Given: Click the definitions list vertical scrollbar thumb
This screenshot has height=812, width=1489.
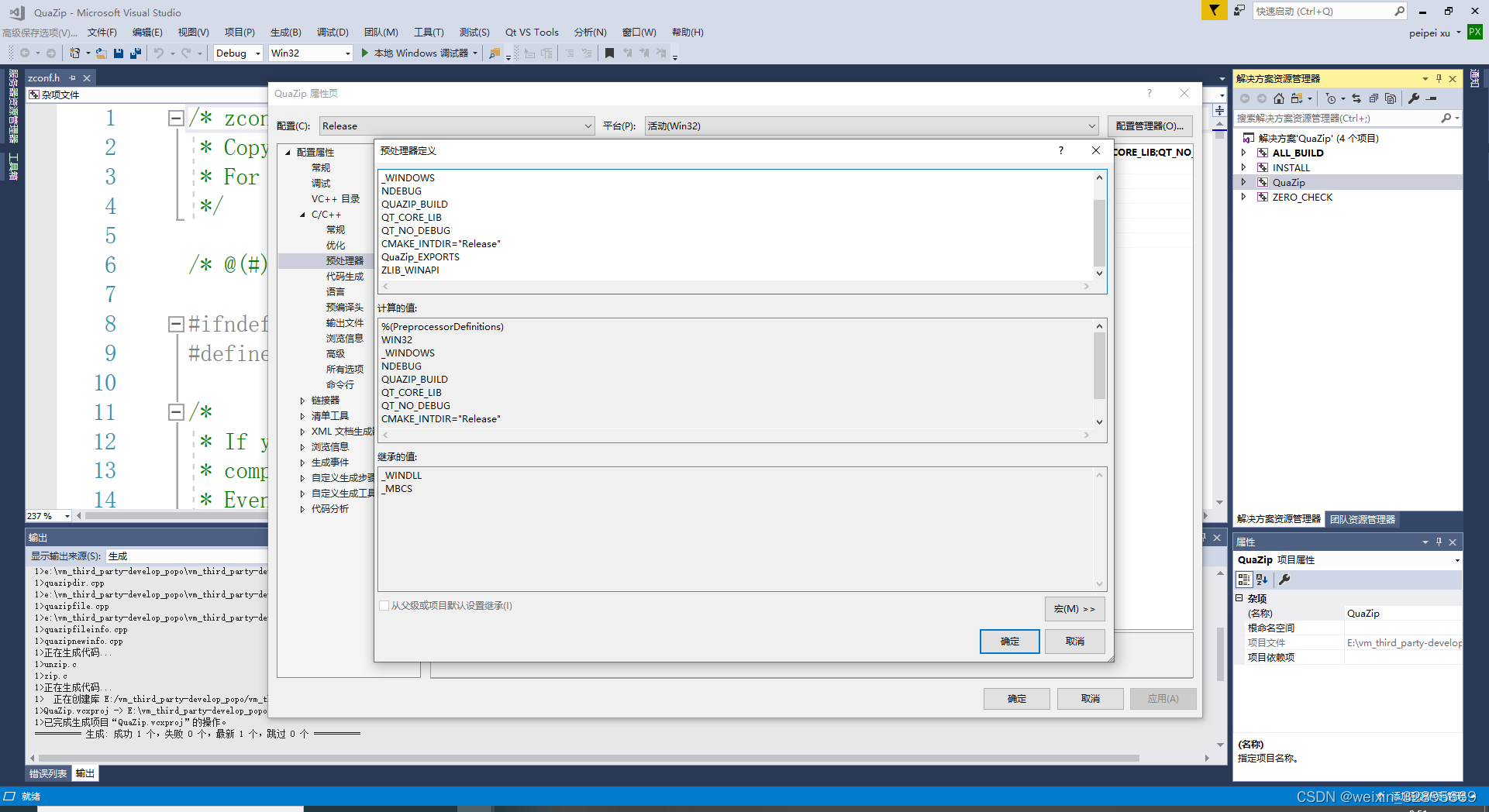Looking at the screenshot, I should 1099,232.
